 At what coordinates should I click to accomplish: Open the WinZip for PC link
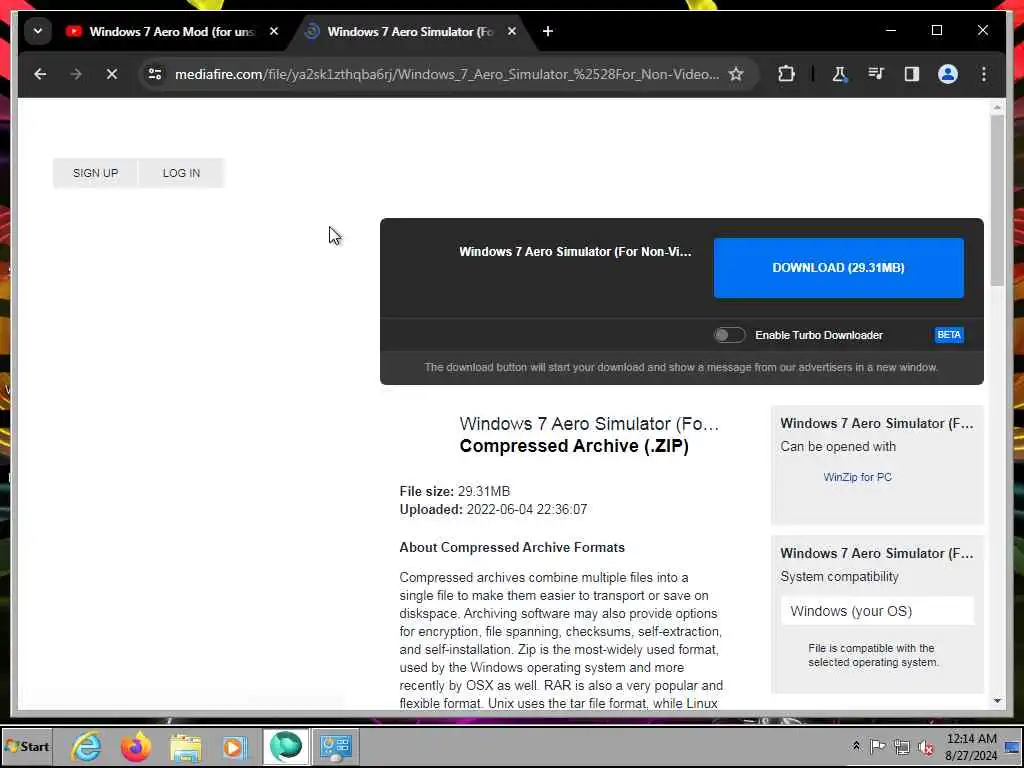coord(857,477)
